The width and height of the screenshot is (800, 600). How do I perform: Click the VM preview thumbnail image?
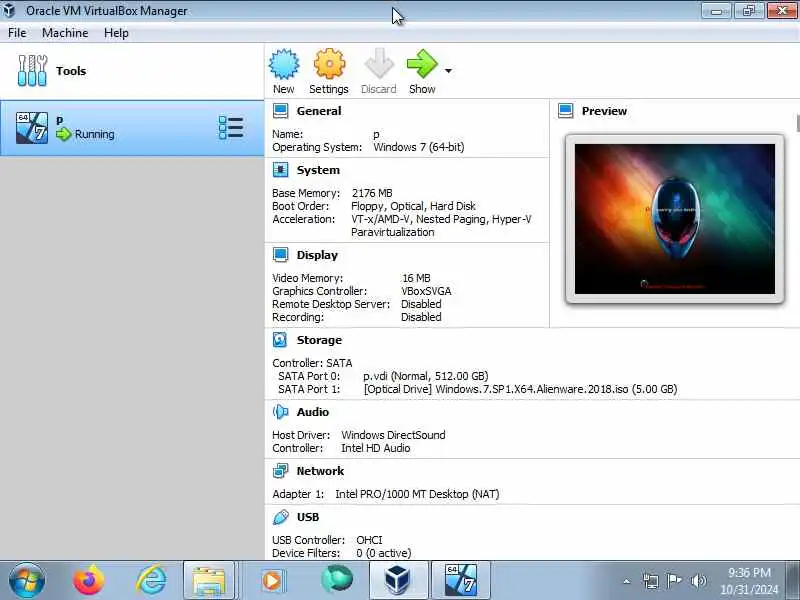point(674,219)
